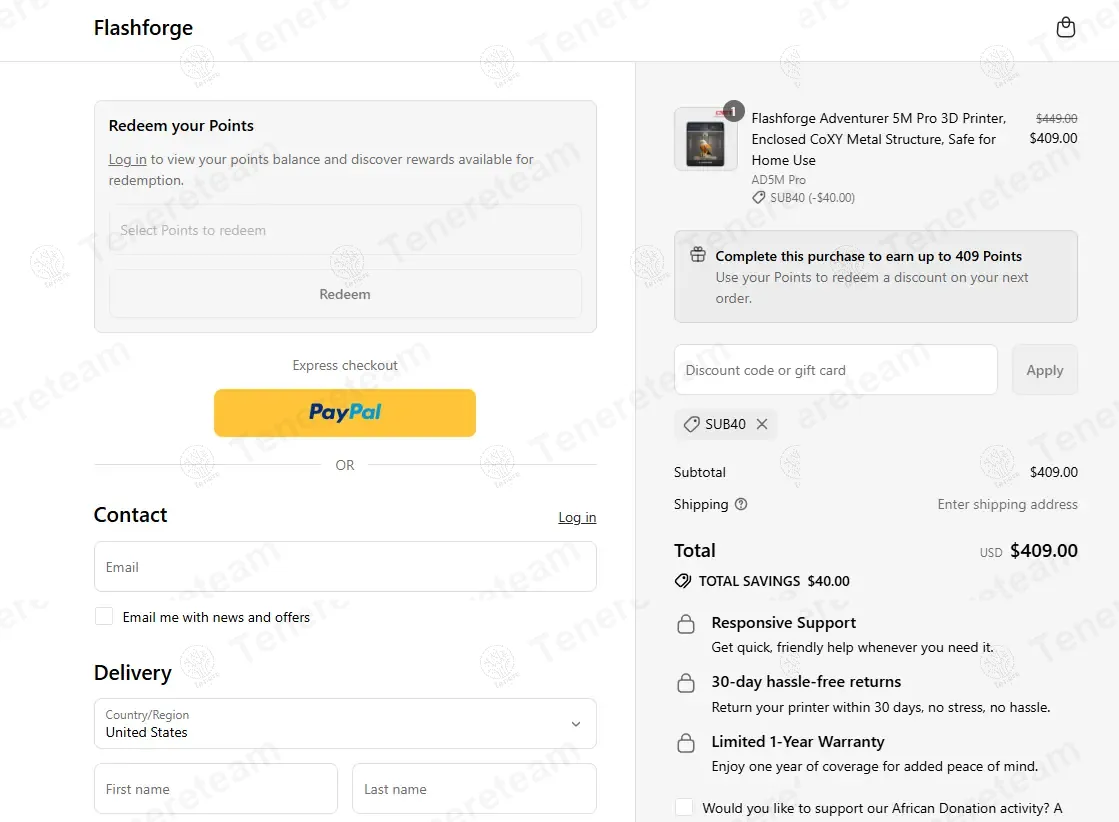The width and height of the screenshot is (1119, 822).
Task: Click the lock icon beside Limited 1-Year Warranty
Action: (686, 744)
